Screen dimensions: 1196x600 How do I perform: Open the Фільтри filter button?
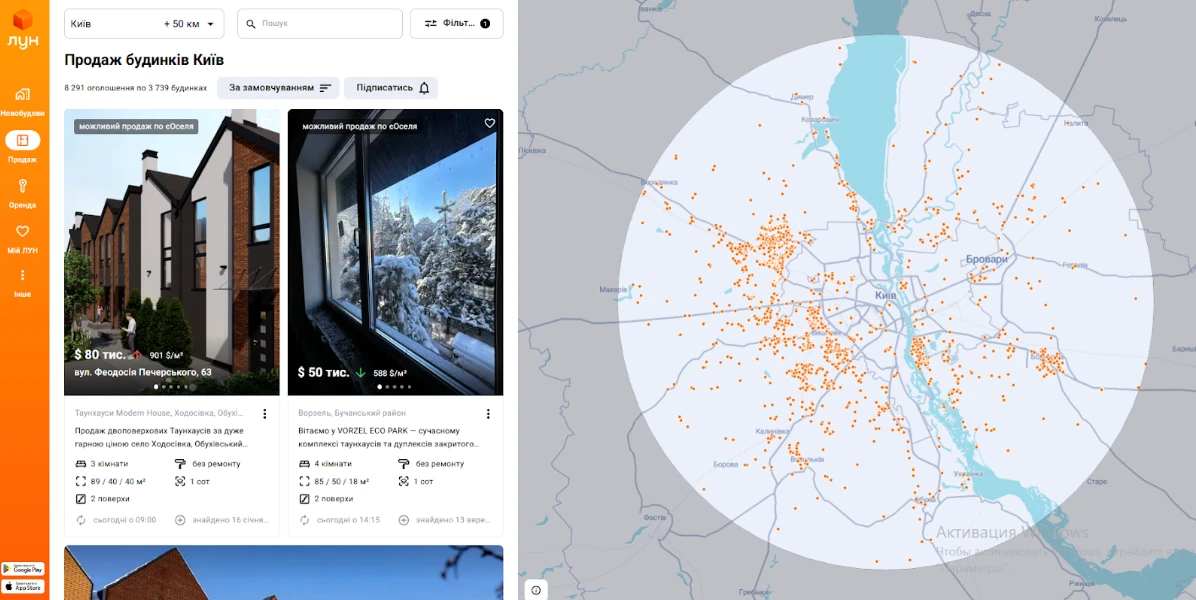(x=456, y=24)
